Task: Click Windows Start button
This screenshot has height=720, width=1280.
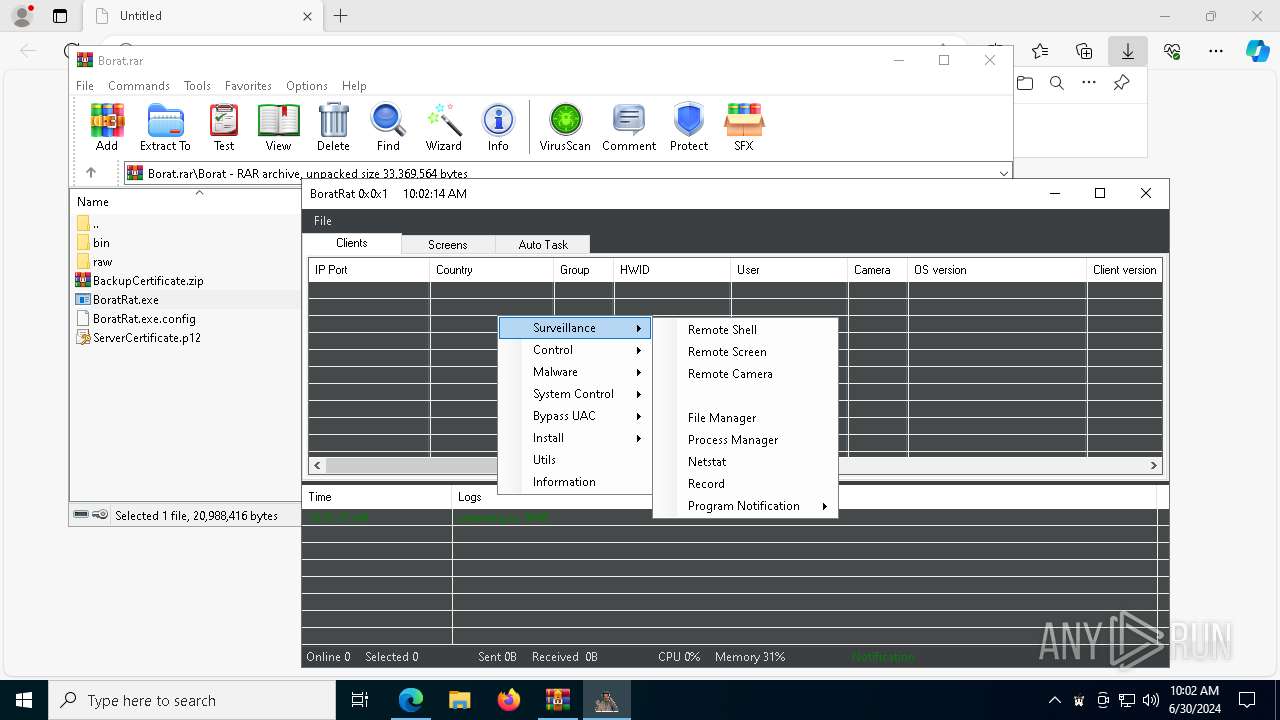Action: tap(24, 700)
